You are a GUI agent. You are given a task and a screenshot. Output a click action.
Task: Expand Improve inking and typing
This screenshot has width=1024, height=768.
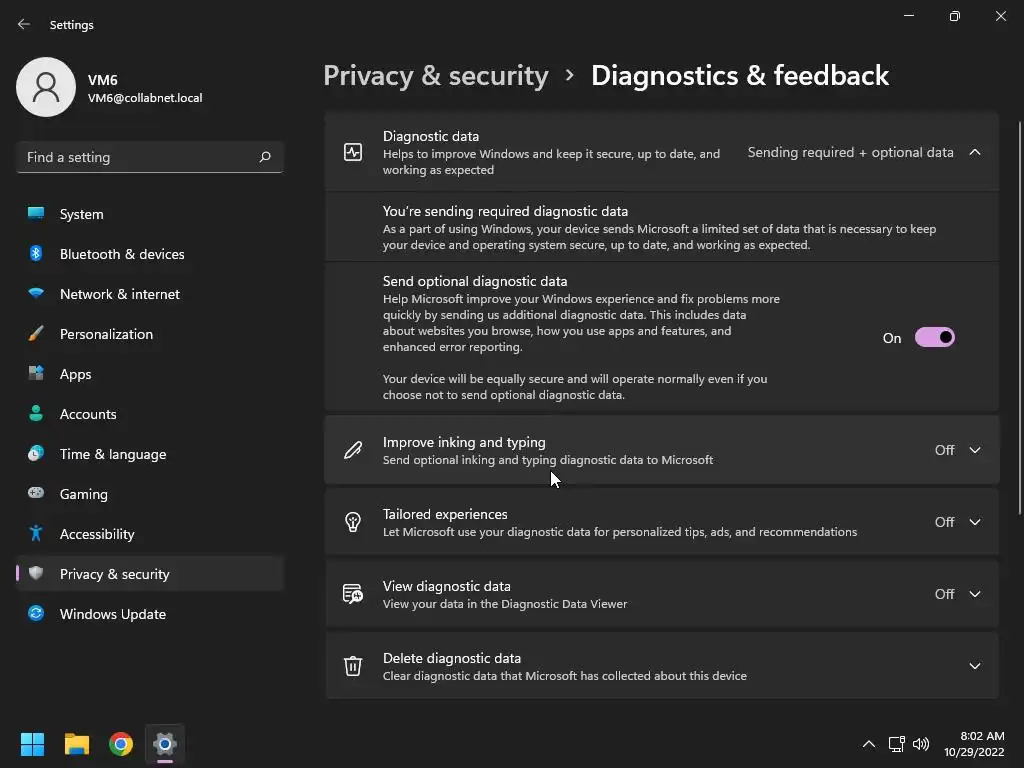975,450
